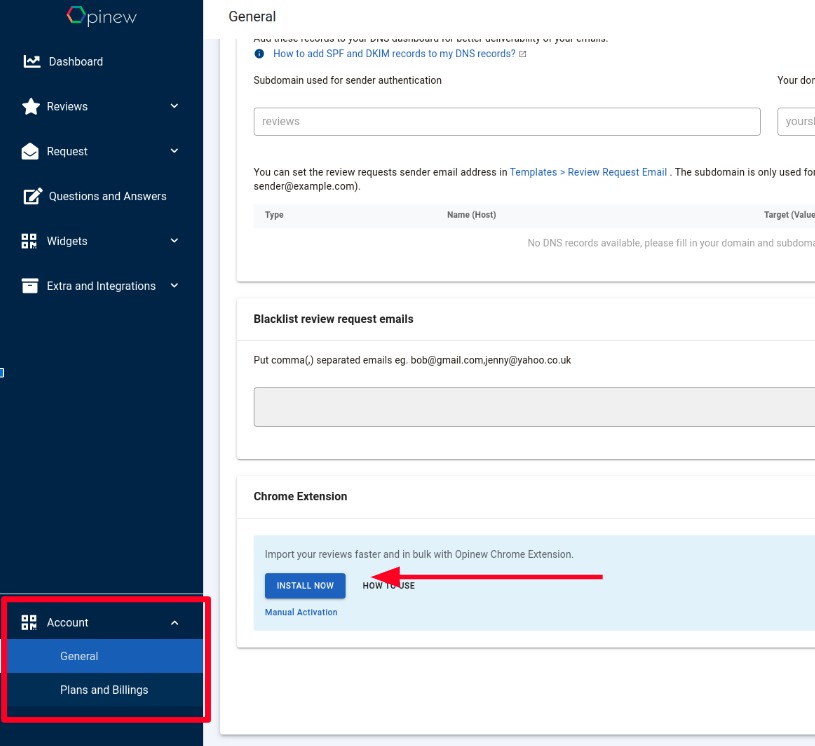815x746 pixels.
Task: Click the blue info icon beside SPF link
Action: coord(259,54)
